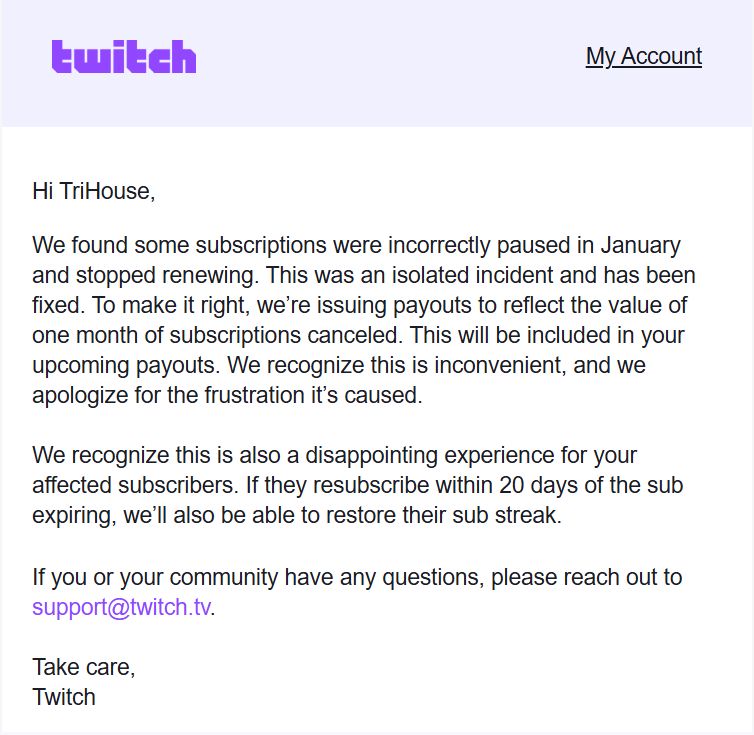Click 'one month of subscriptions canceled' text

215,335
